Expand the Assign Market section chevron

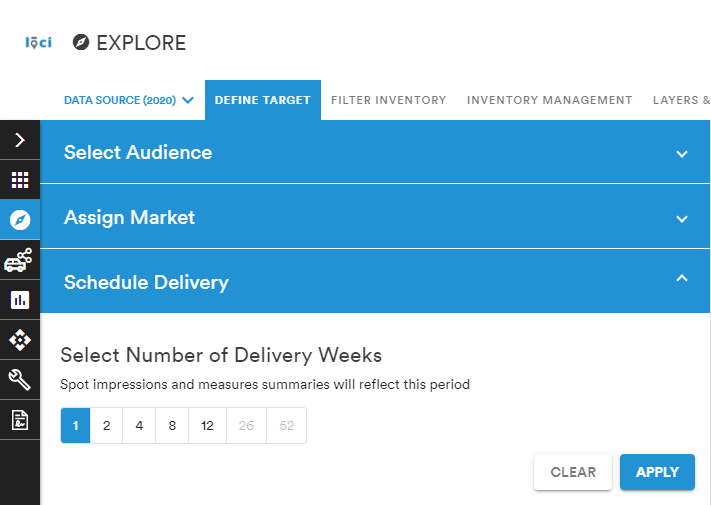click(682, 219)
